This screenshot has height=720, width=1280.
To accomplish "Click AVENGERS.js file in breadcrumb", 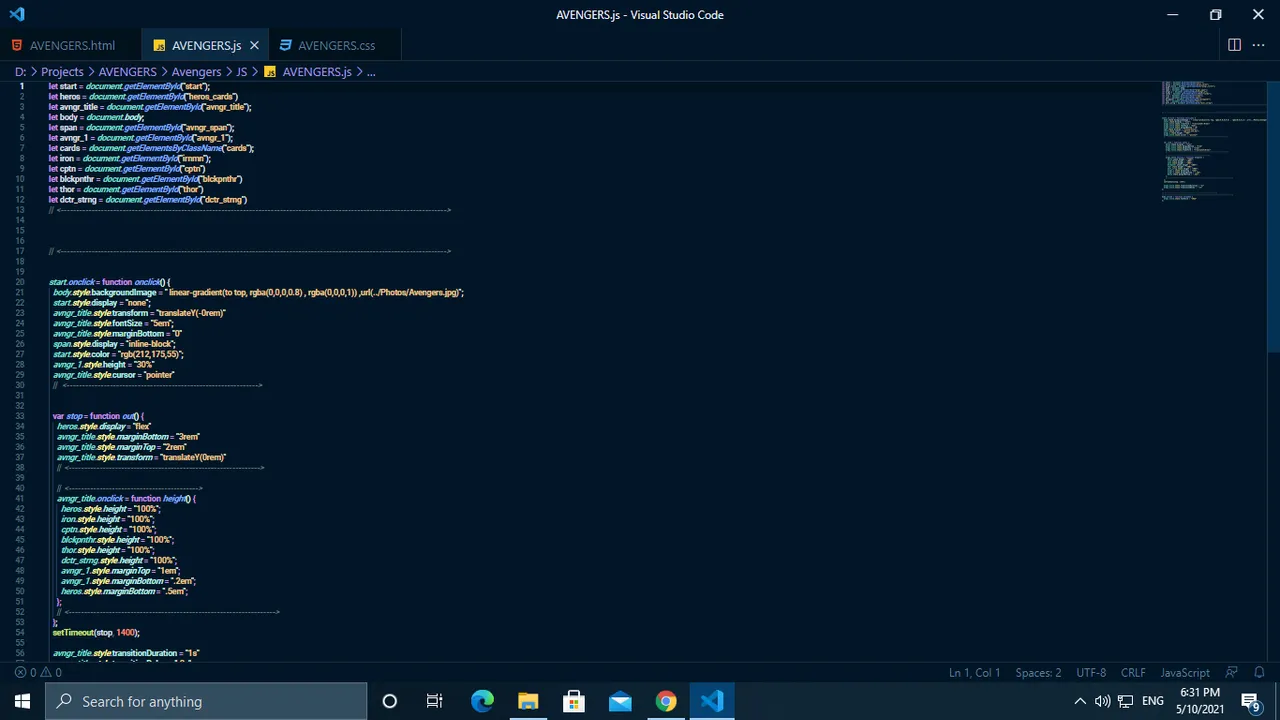I will (317, 72).
